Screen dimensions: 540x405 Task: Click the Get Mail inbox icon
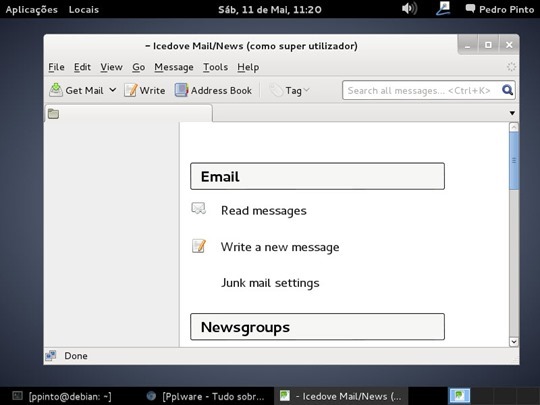click(56, 90)
